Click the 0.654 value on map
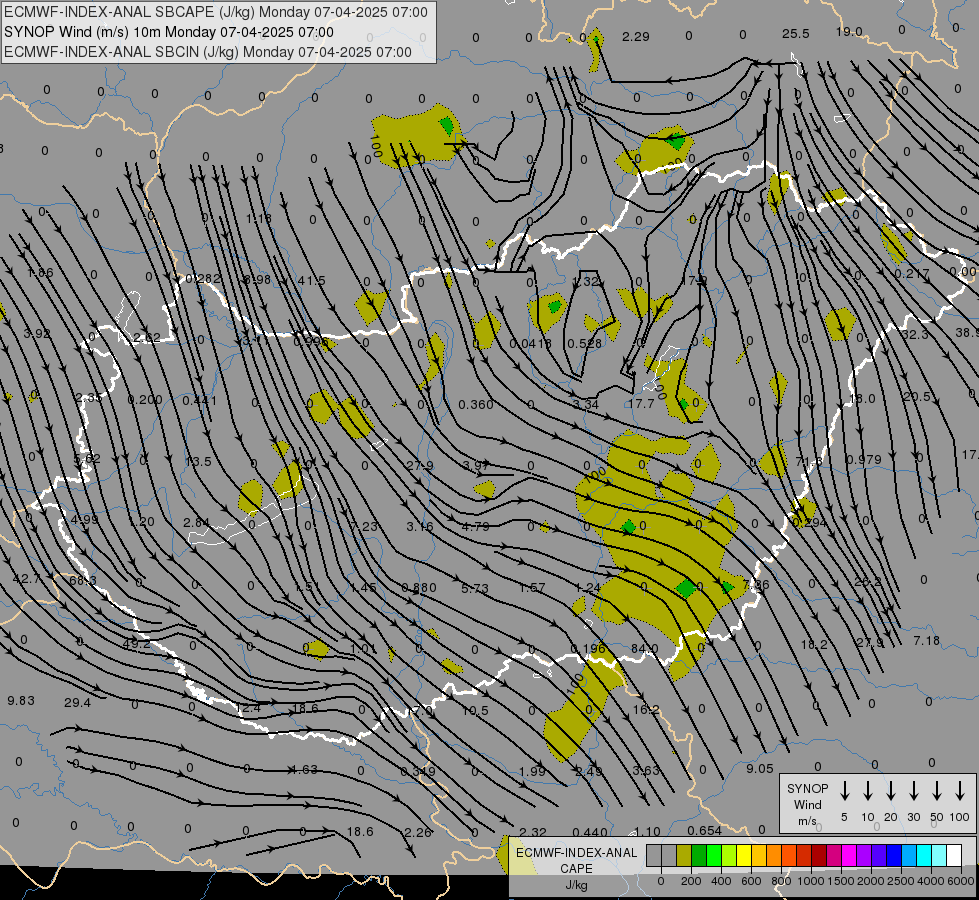Image resolution: width=979 pixels, height=900 pixels. pyautogui.click(x=704, y=831)
